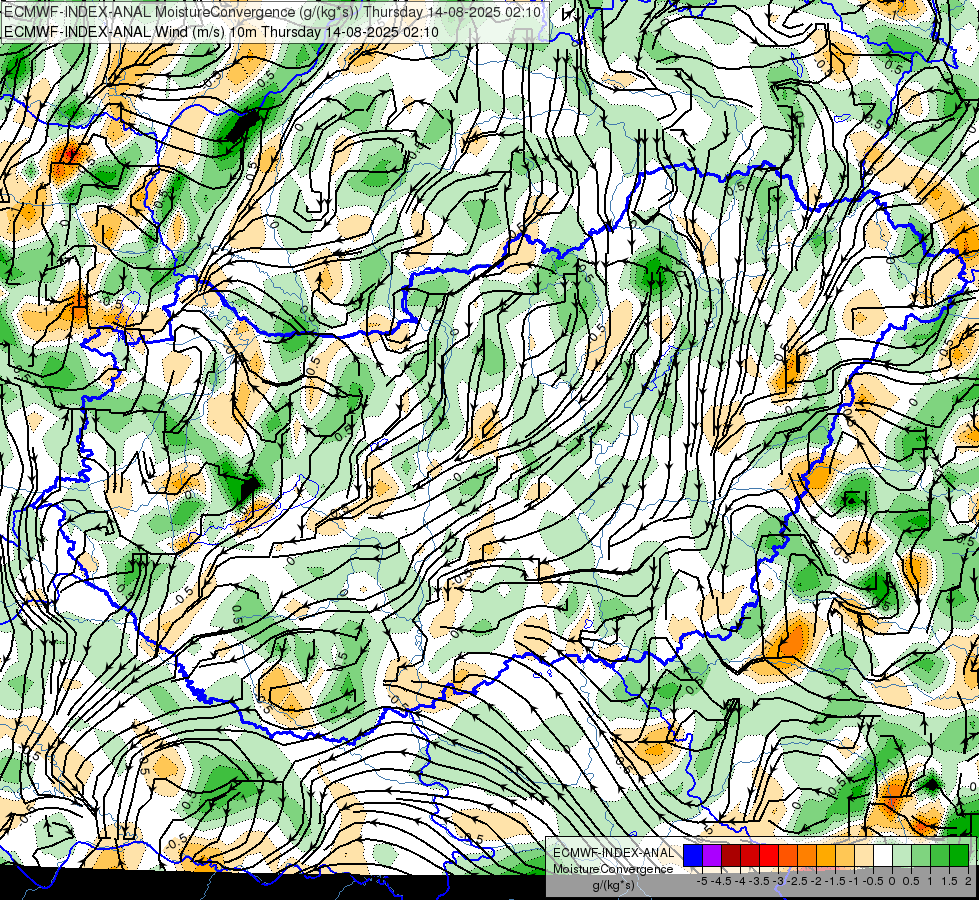This screenshot has height=900, width=979.
Task: Click the legend tick value -4.5
Action: point(721,881)
